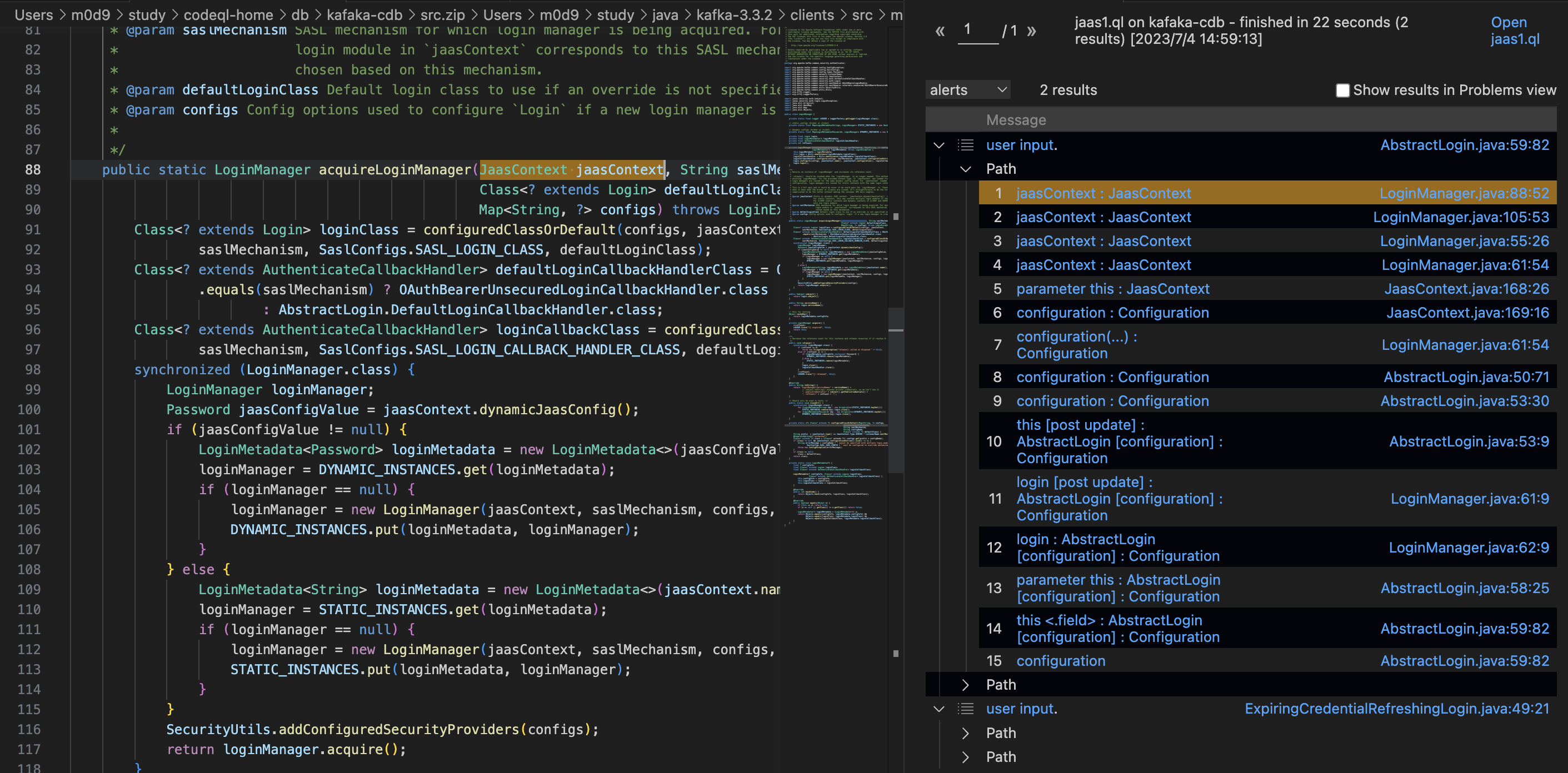Open the alerts result set dropdown
Screen dimensions: 1568x773
point(968,90)
